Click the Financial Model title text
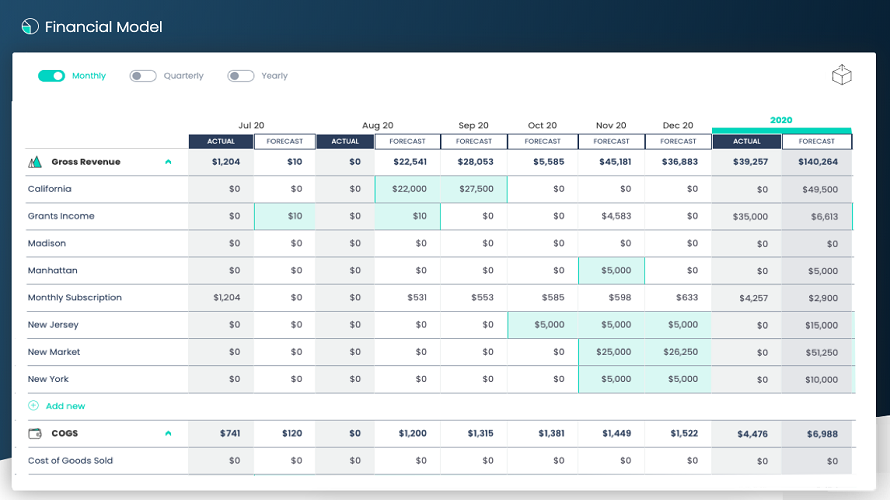 pos(103,27)
